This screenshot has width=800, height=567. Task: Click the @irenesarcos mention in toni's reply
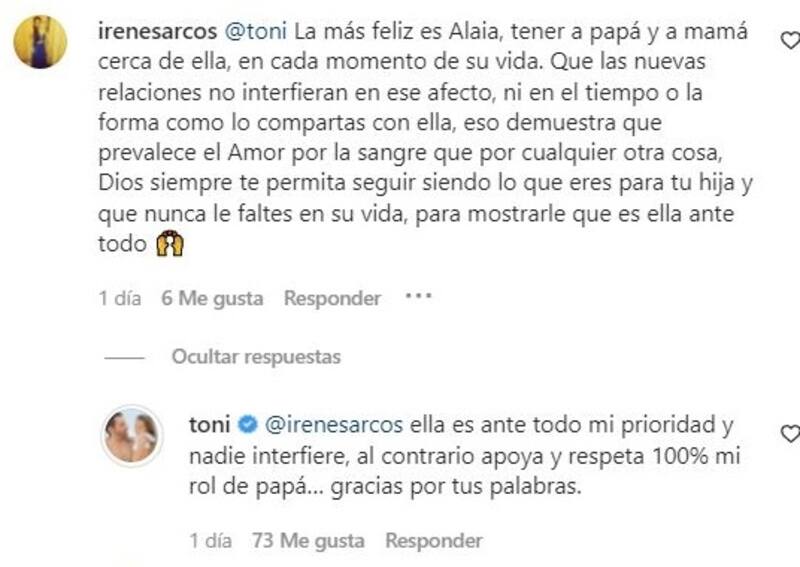click(x=334, y=425)
